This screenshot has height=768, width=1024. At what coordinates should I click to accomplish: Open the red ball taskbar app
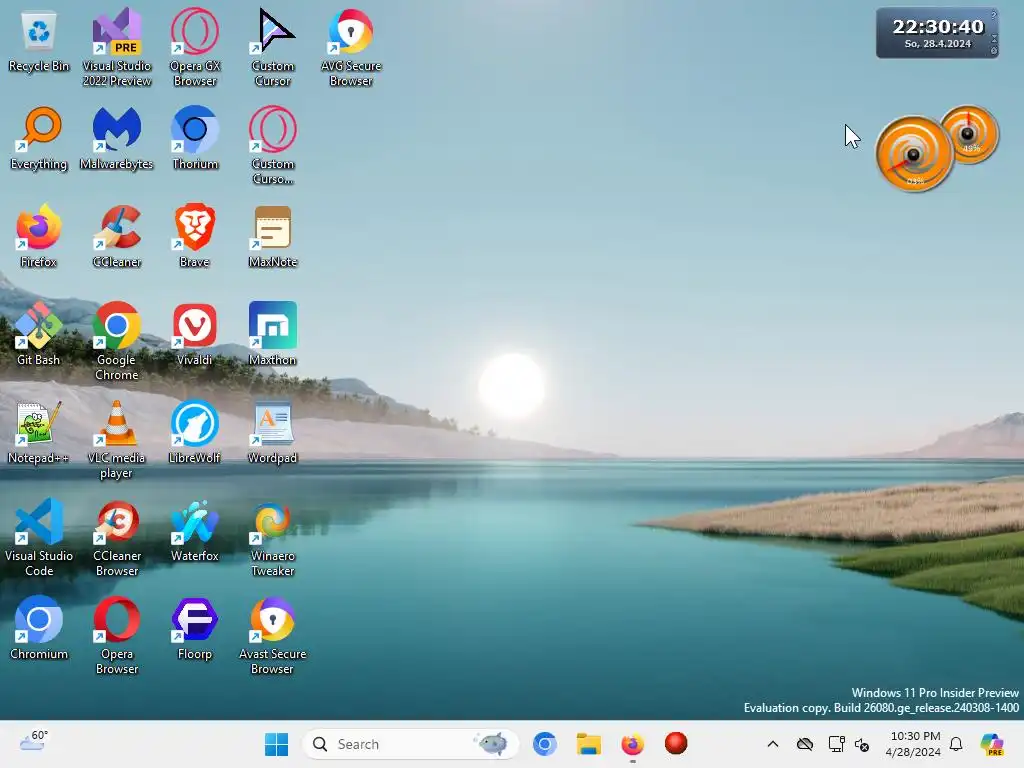(x=676, y=744)
